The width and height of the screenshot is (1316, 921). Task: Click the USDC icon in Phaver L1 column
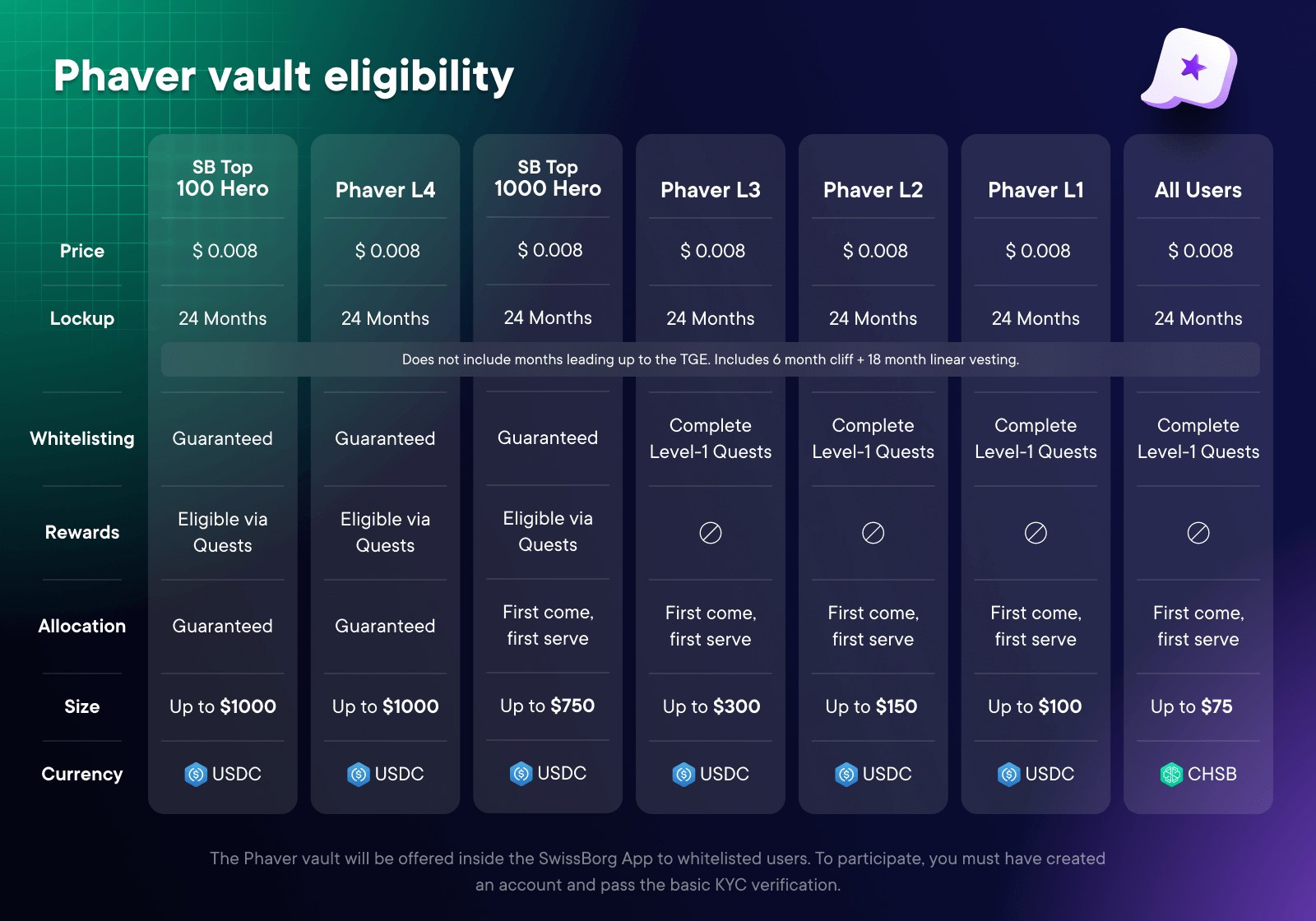(x=1009, y=775)
